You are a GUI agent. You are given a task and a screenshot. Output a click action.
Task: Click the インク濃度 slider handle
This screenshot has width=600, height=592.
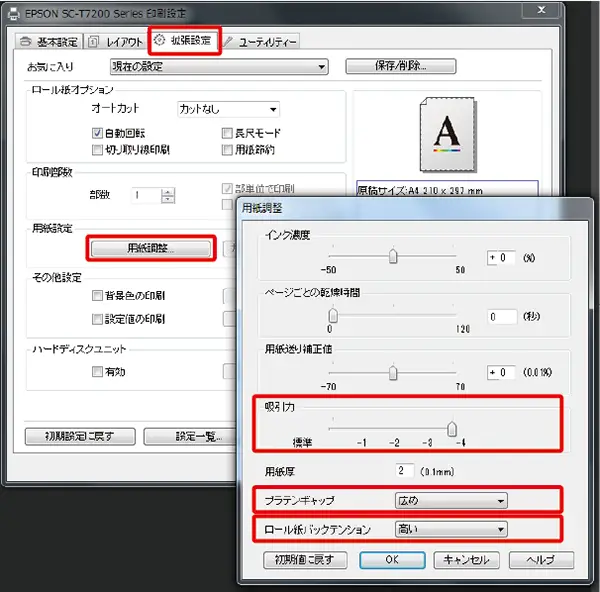393,256
